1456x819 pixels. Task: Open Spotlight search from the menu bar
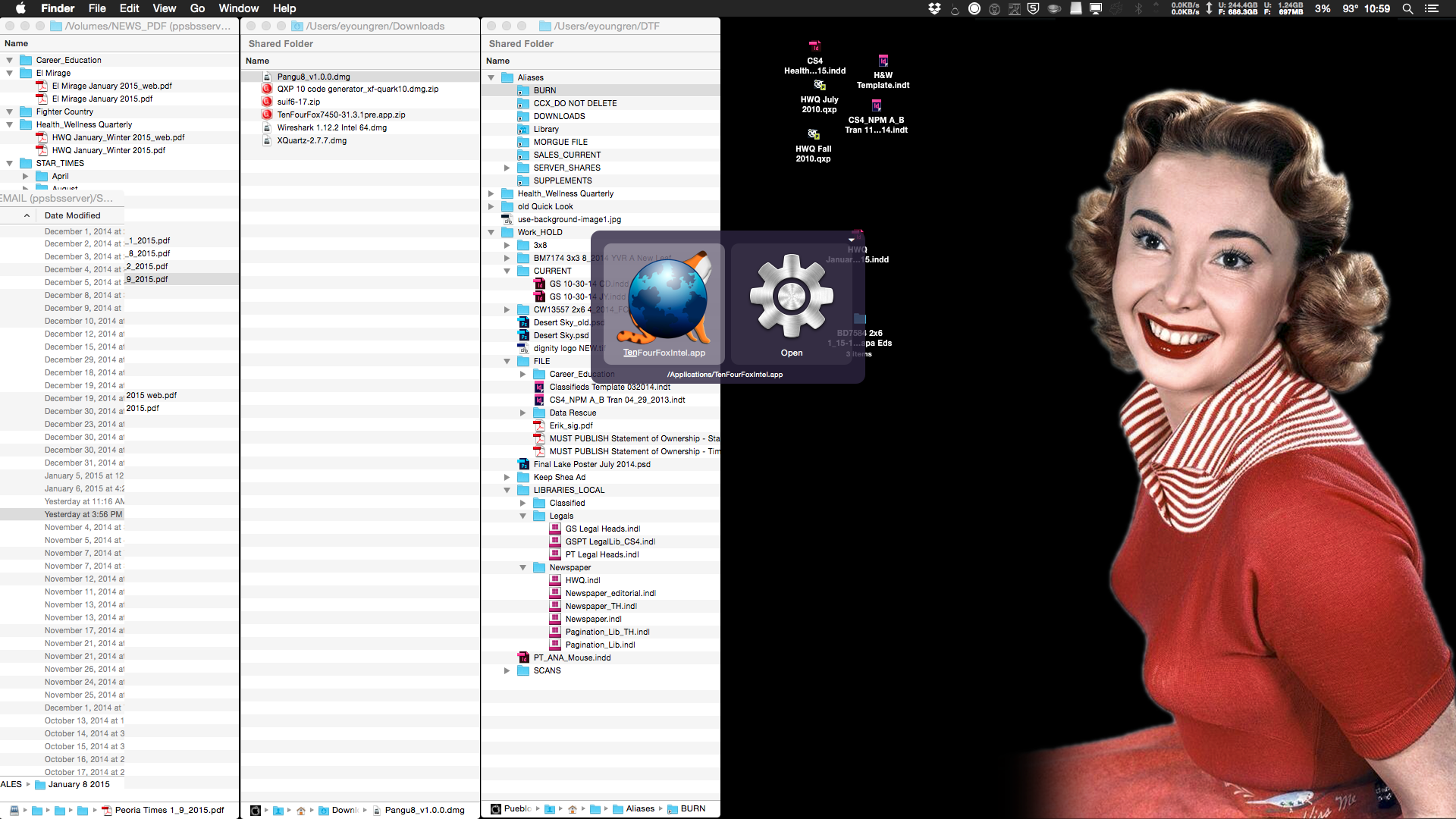tap(1407, 8)
